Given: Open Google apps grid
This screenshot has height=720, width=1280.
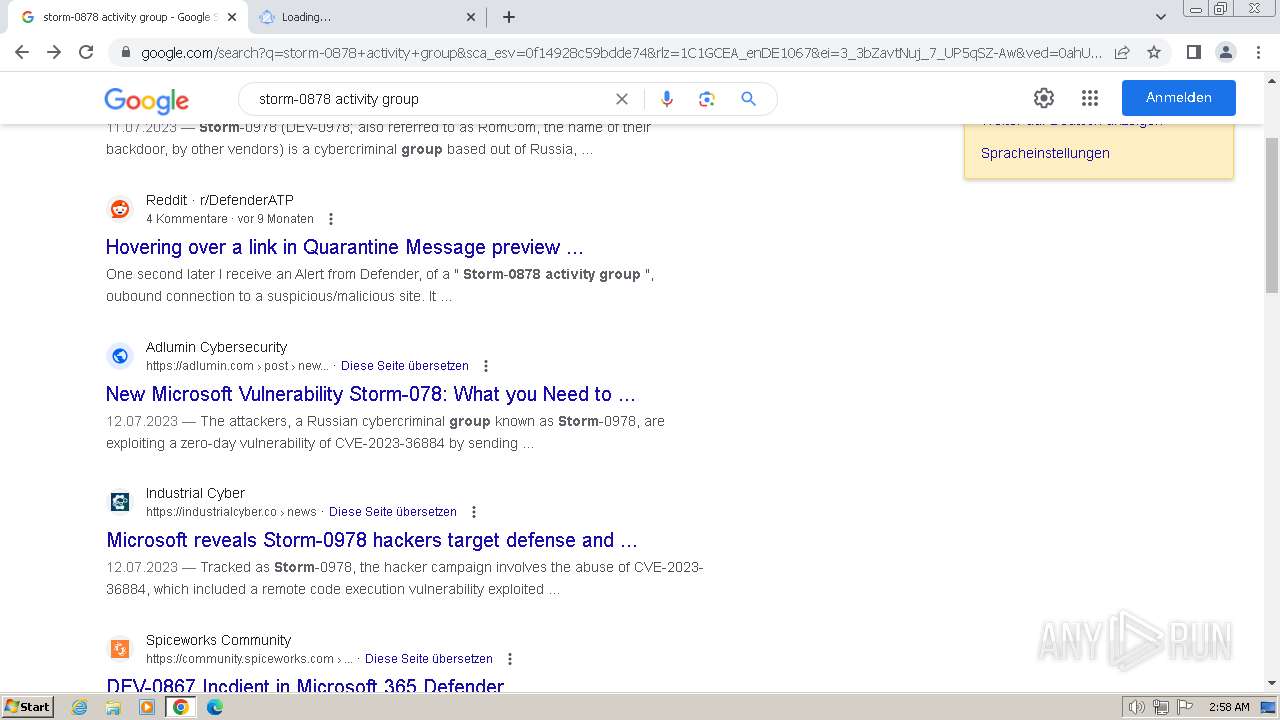Looking at the screenshot, I should pos(1090,98).
